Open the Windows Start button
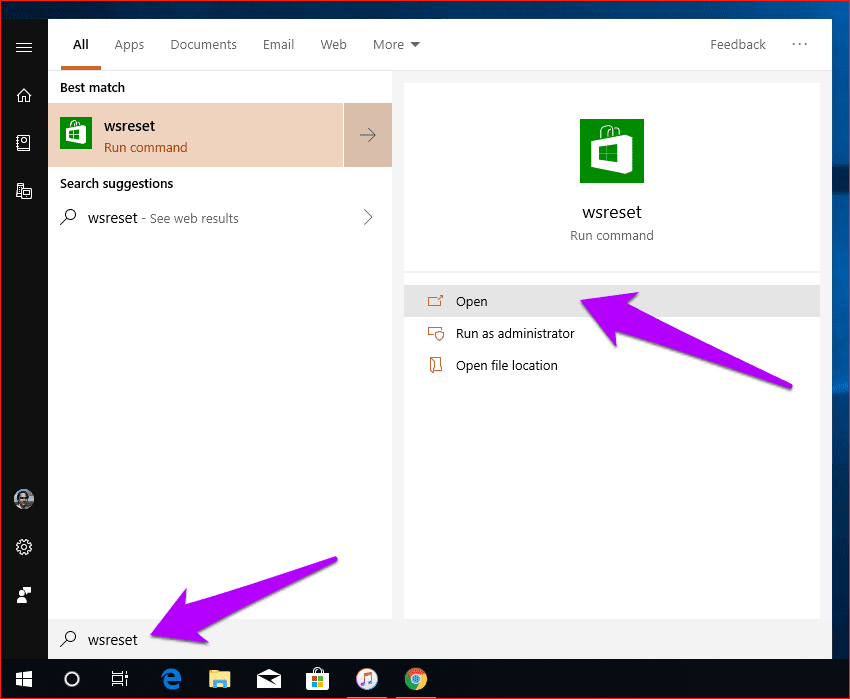Image resolution: width=850 pixels, height=699 pixels. (x=24, y=679)
